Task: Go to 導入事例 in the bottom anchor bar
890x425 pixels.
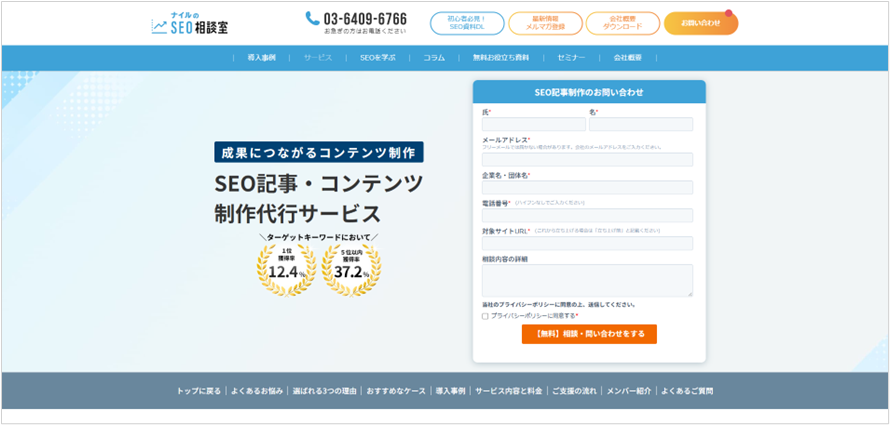Action: (450, 391)
